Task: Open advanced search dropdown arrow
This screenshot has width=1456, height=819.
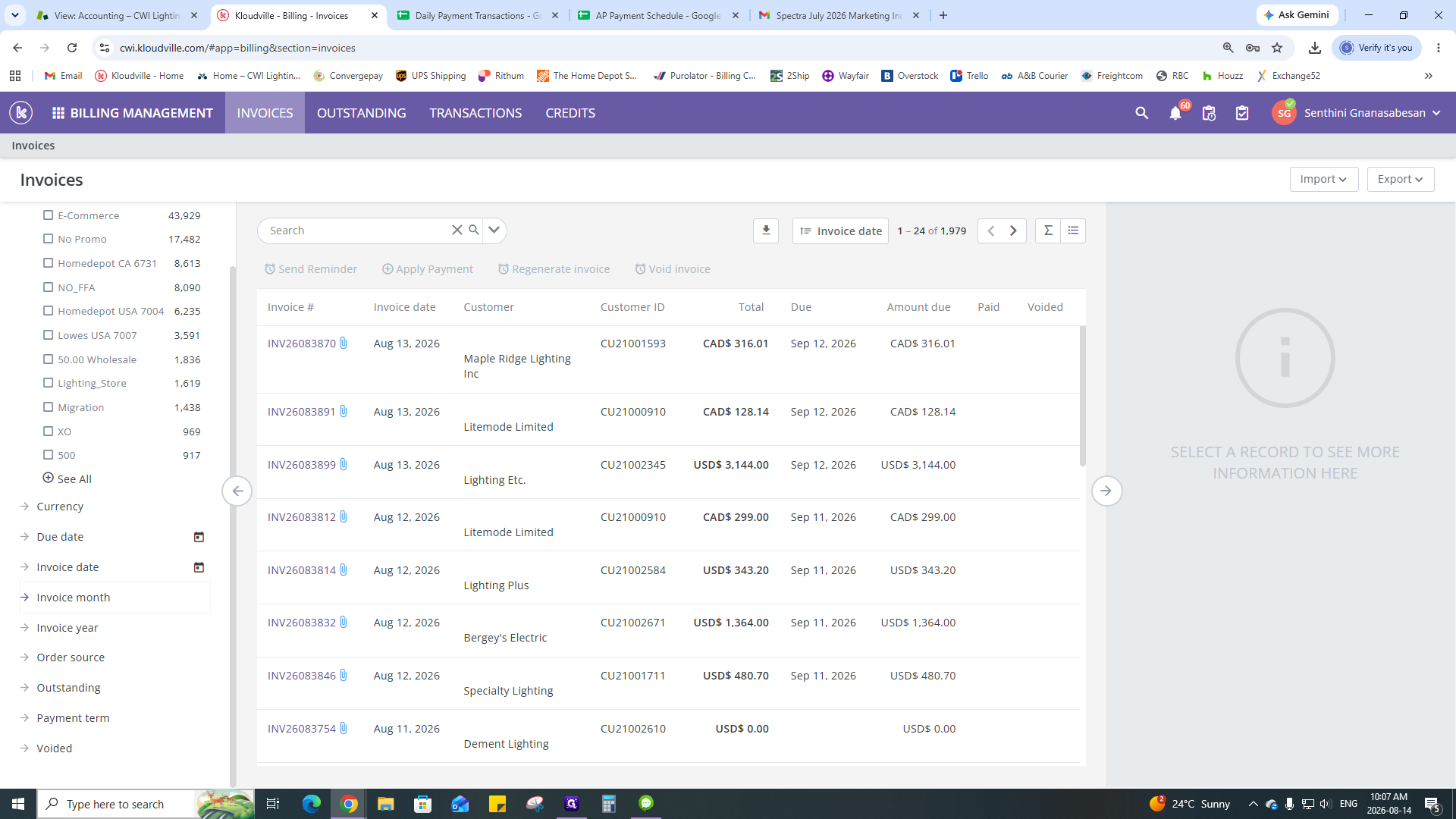Action: [x=494, y=231]
